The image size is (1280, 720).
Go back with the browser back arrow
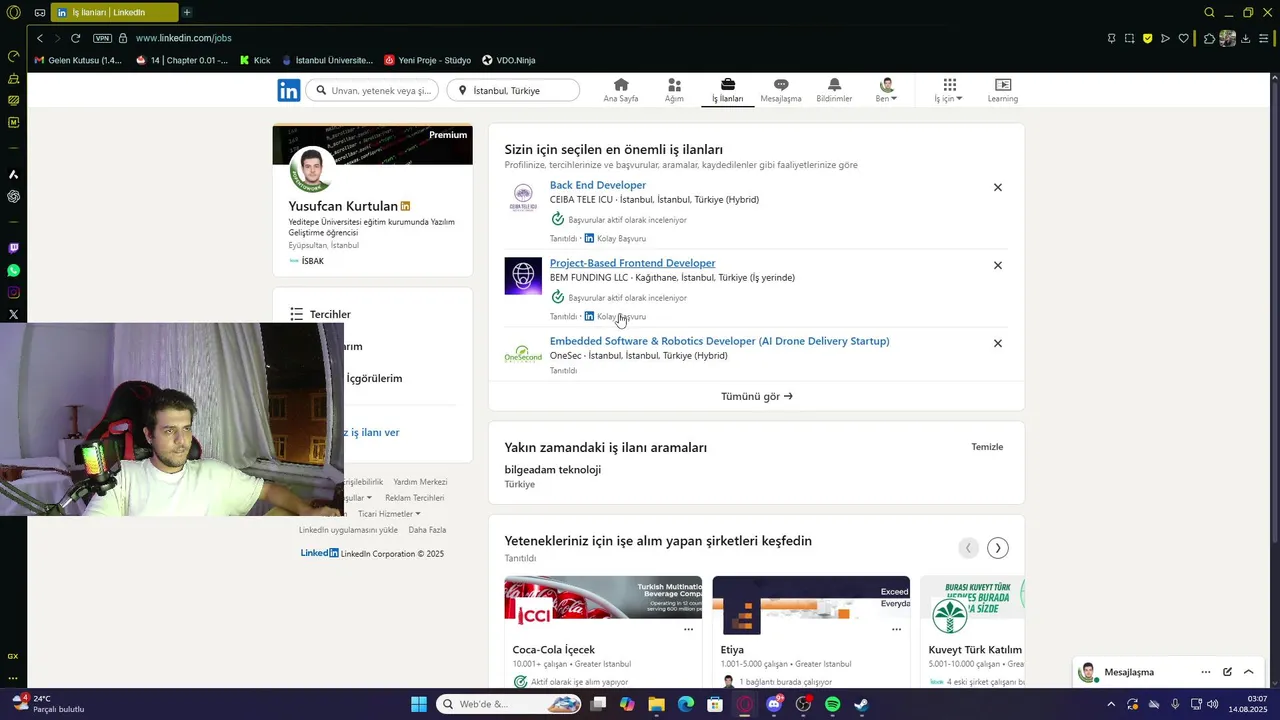40,38
